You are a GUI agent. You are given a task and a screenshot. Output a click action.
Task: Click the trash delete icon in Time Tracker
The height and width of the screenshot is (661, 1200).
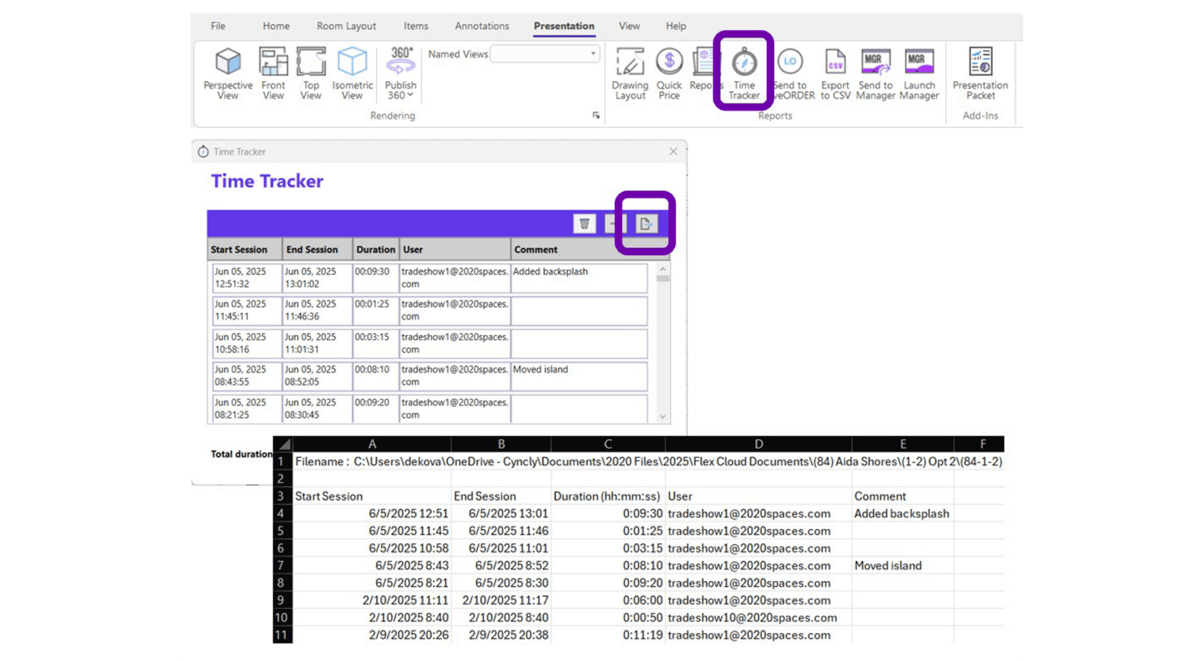[x=584, y=224]
